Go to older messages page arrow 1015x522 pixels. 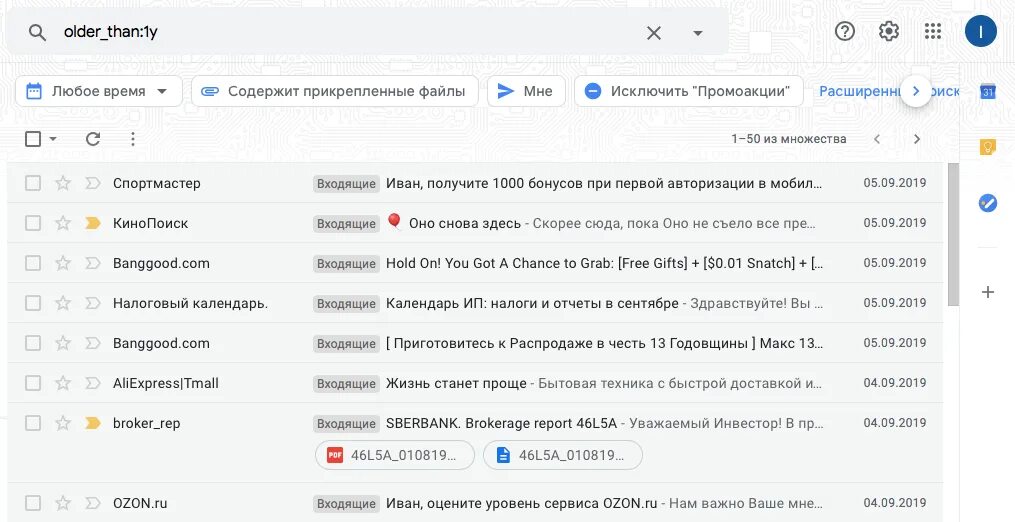[x=917, y=139]
